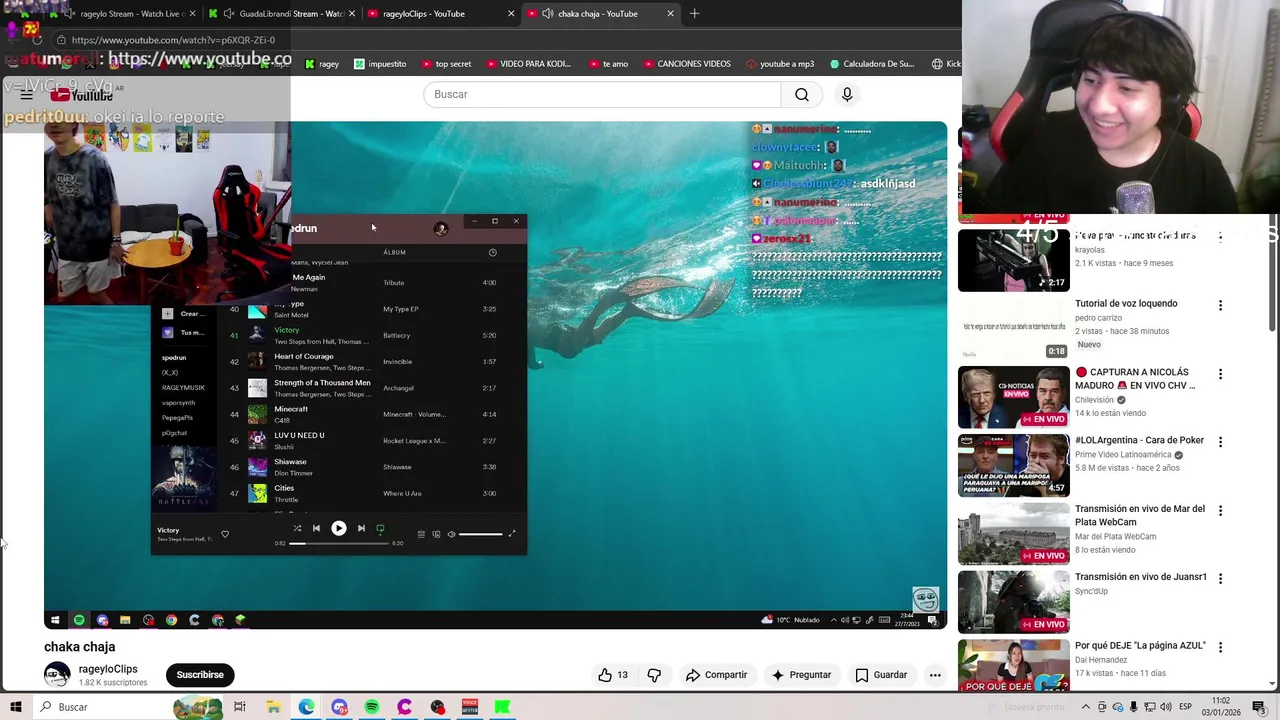The image size is (1280, 720).
Task: Open Task View on taskbar
Action: pos(240,707)
